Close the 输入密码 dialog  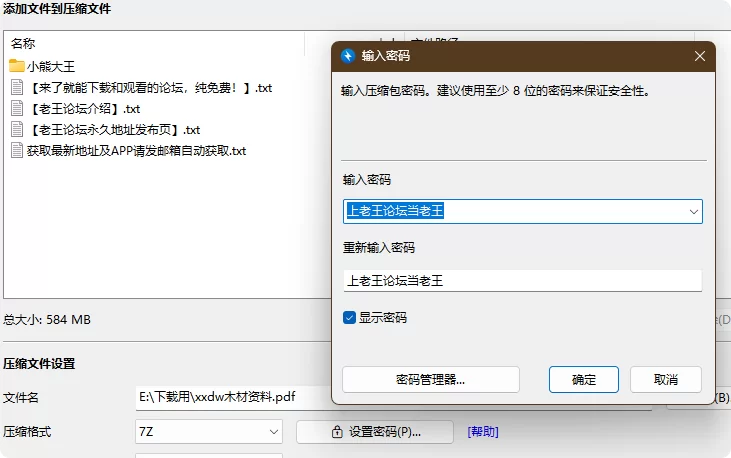pos(699,56)
